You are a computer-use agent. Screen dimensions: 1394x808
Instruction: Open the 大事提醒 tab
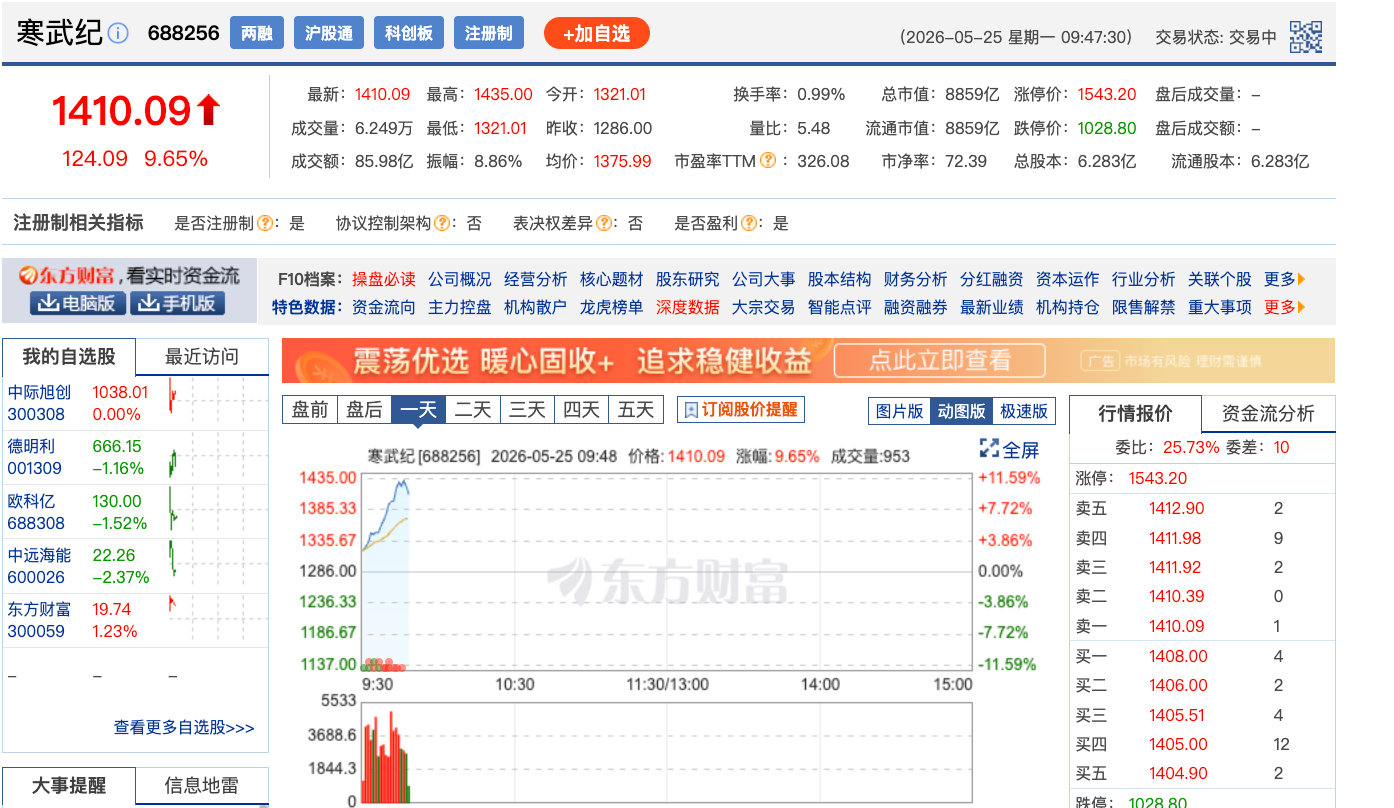click(x=69, y=786)
